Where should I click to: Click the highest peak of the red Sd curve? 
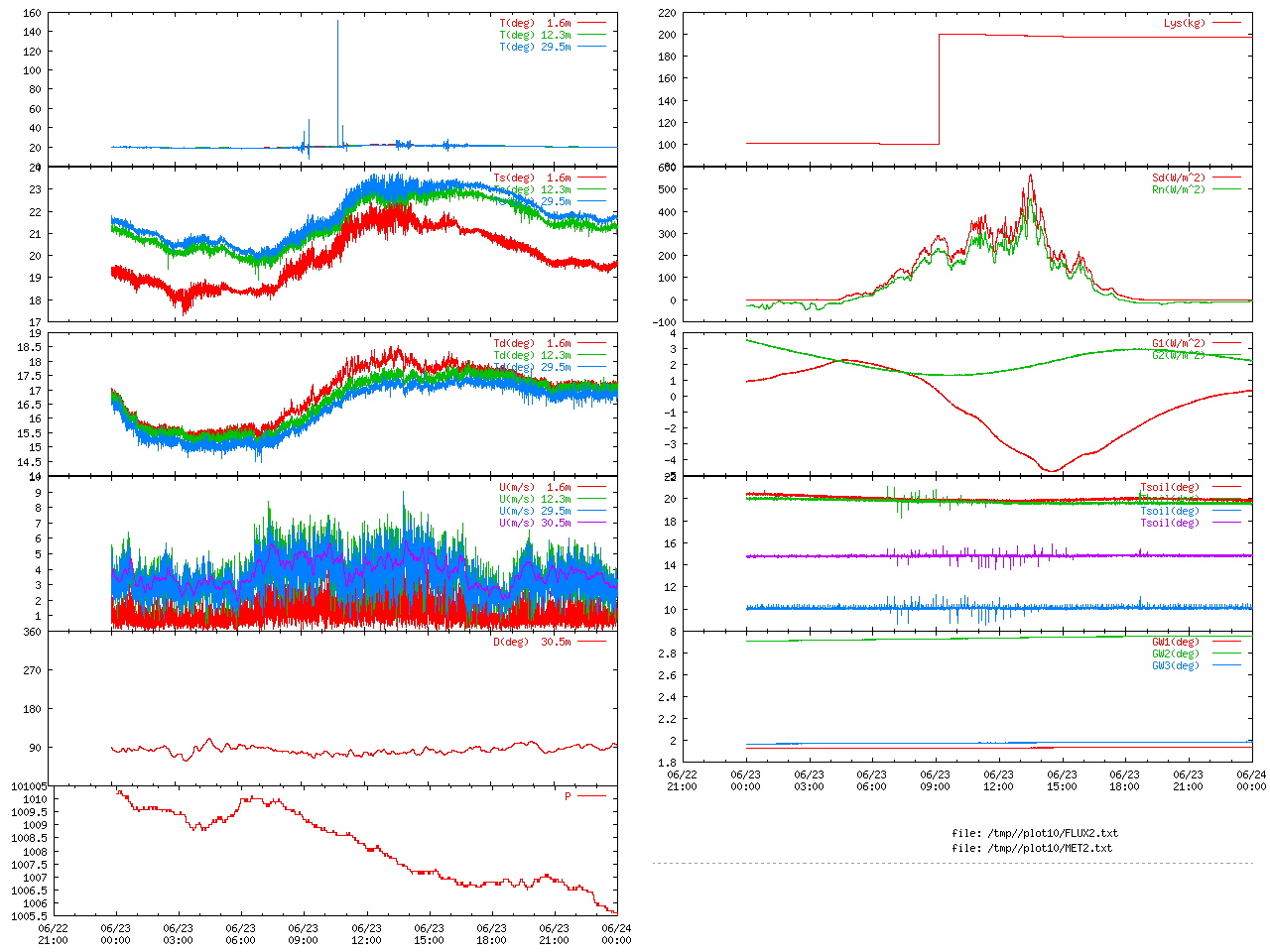click(x=1030, y=177)
